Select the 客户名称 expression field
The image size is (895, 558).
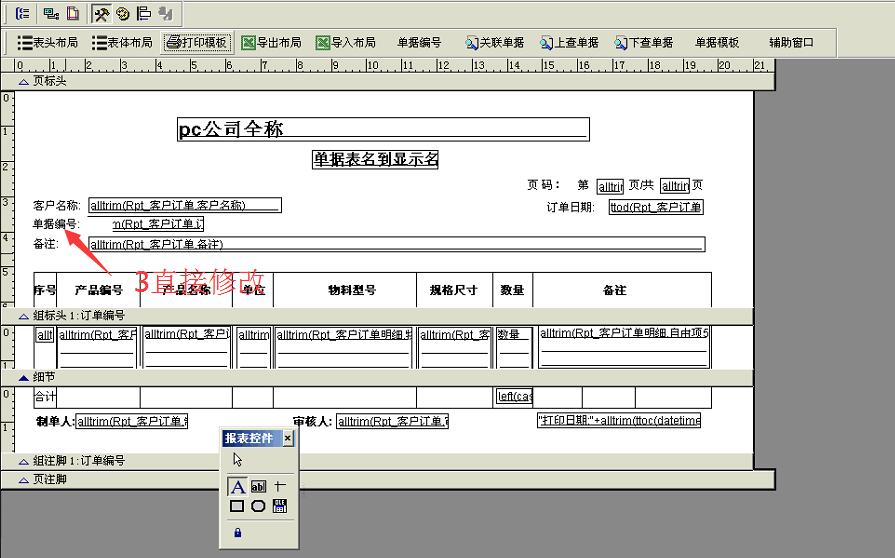tap(184, 206)
